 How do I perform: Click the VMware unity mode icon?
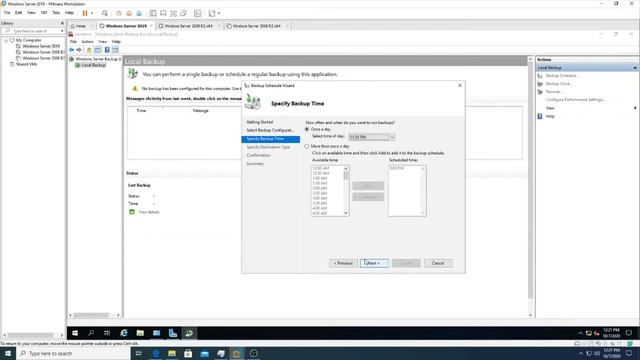pos(183,13)
